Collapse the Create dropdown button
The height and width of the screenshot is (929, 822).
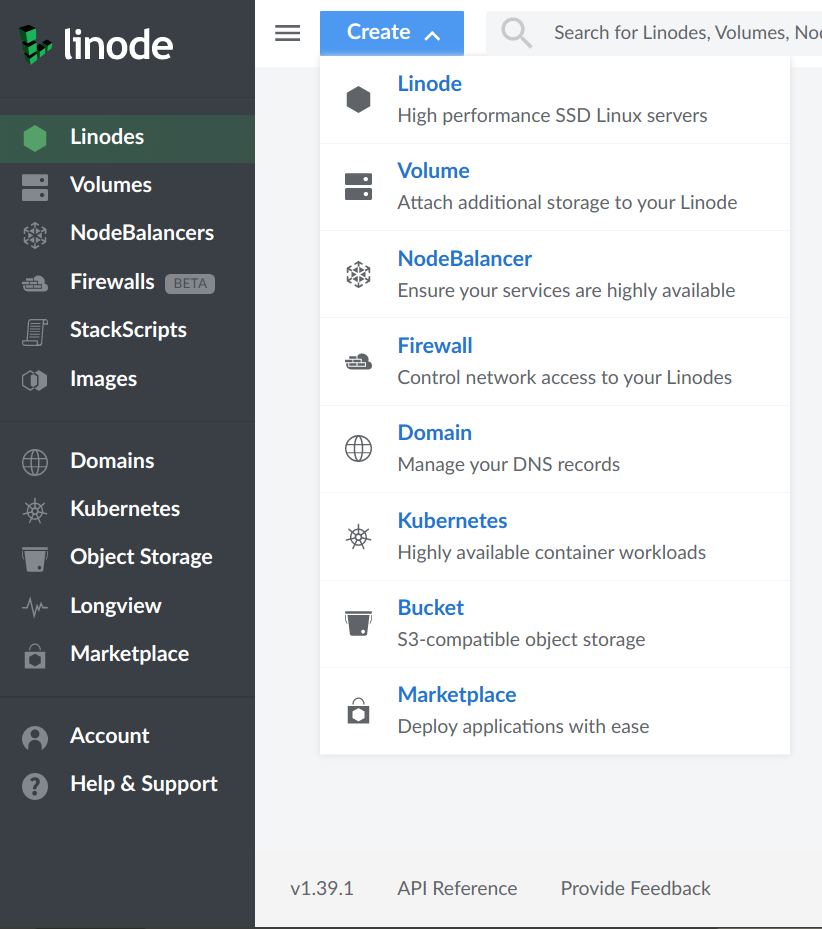point(392,33)
